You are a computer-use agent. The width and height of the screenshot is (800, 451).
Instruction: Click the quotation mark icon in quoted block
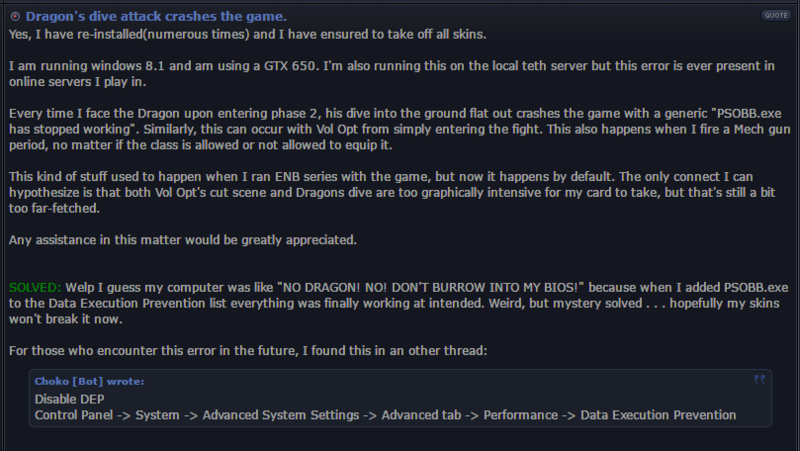coord(760,380)
